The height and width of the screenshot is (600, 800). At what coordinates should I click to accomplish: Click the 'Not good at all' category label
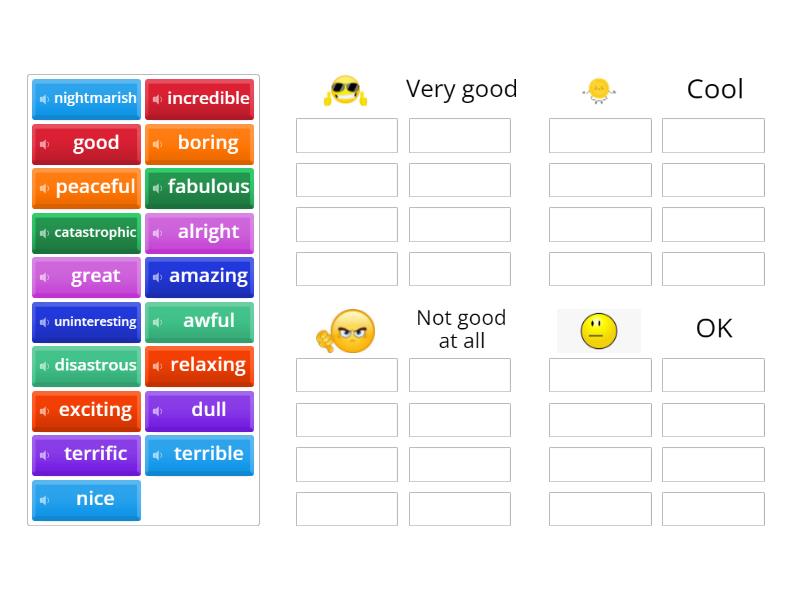(x=462, y=328)
